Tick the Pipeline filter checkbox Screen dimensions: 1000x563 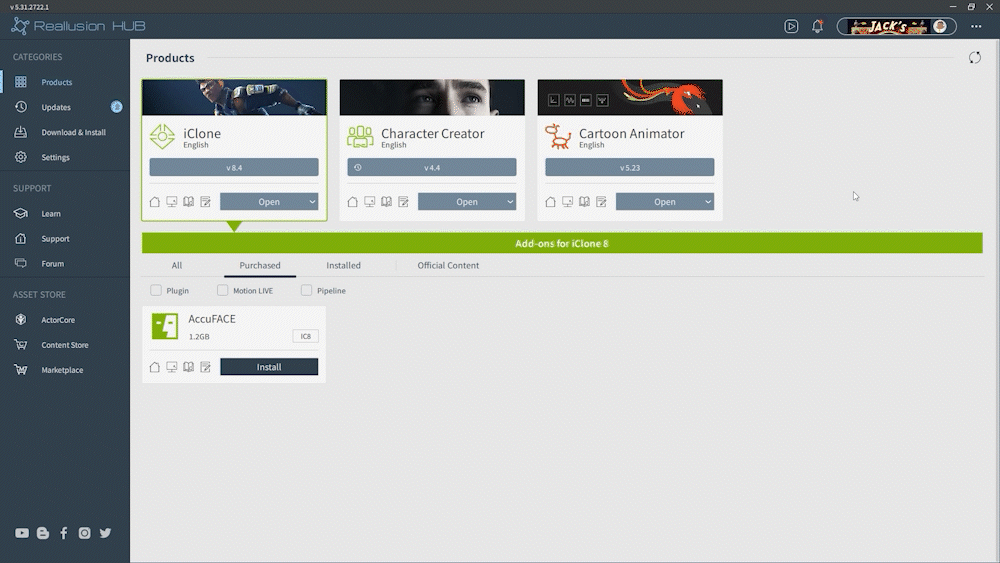307,291
